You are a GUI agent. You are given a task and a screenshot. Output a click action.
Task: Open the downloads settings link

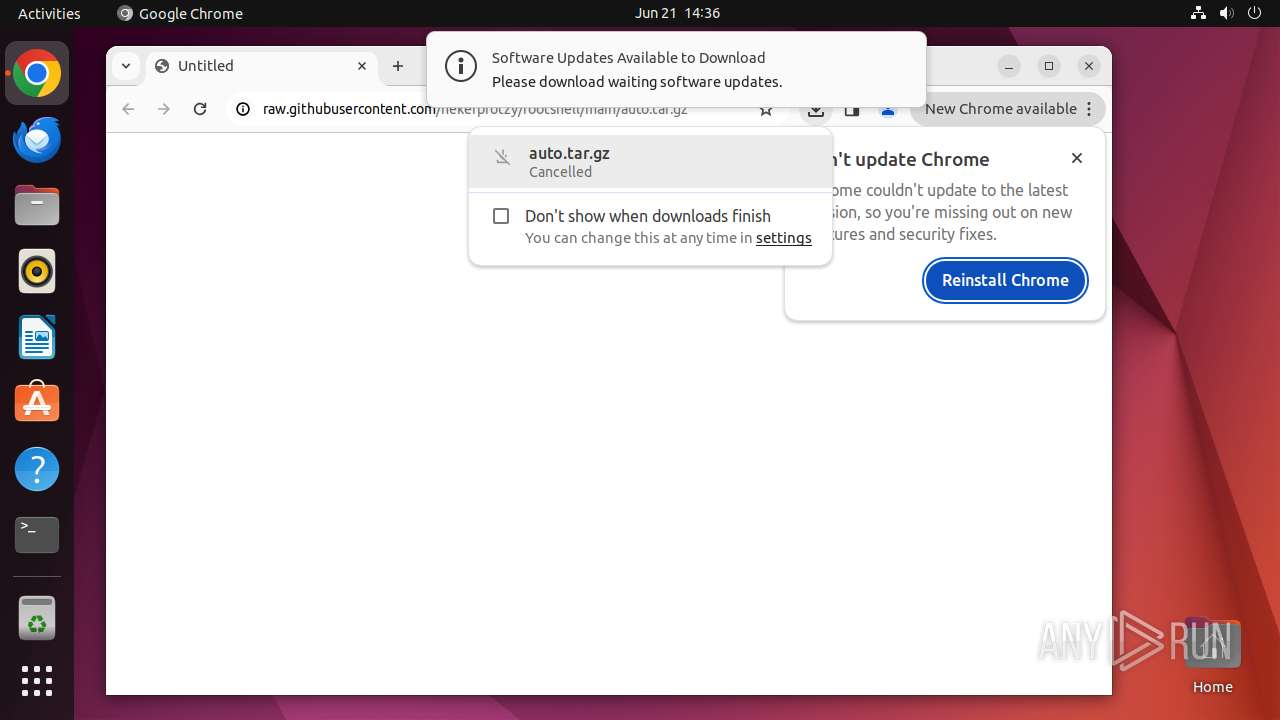[x=783, y=238]
